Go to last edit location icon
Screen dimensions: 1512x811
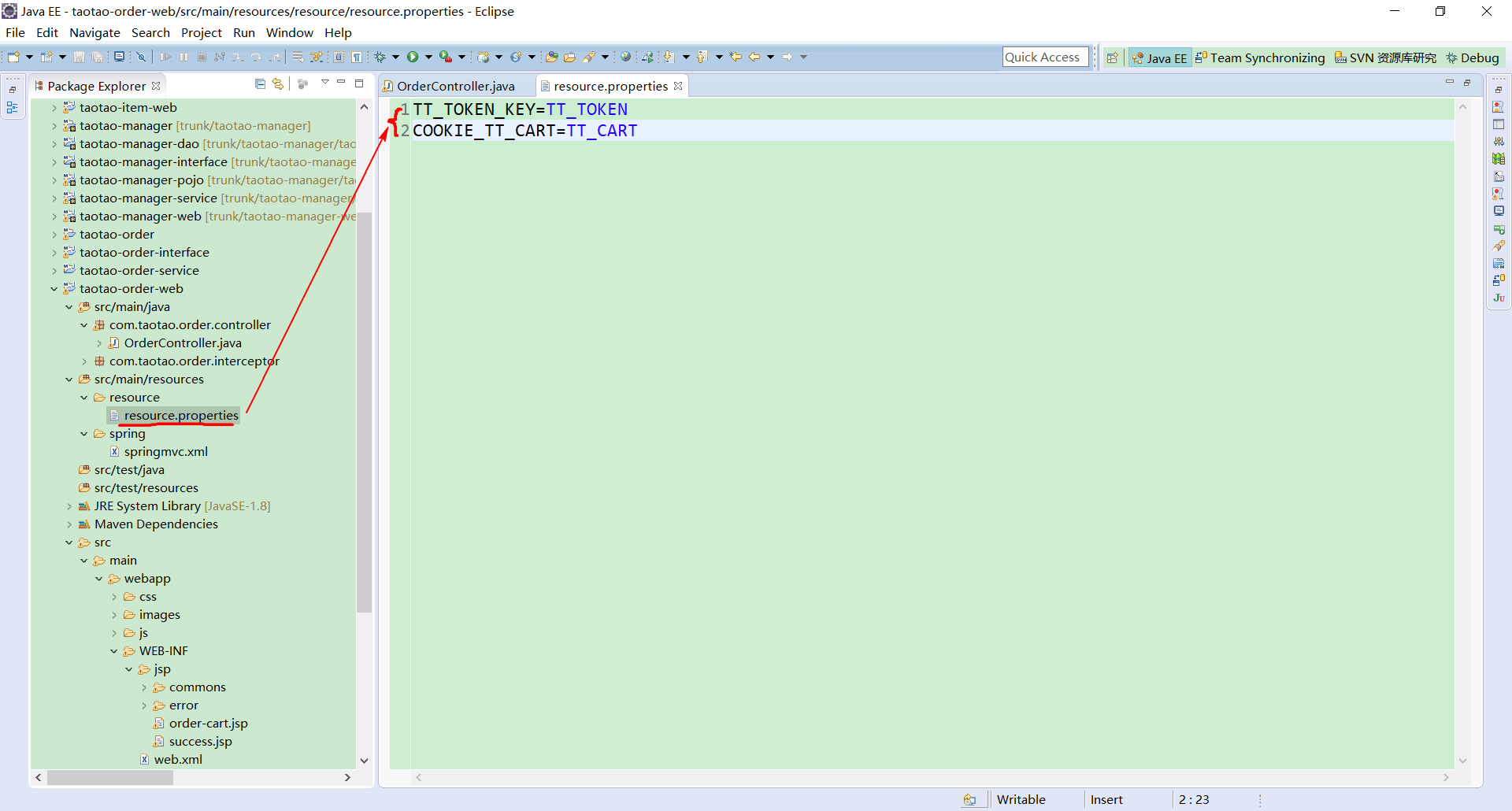coord(736,57)
